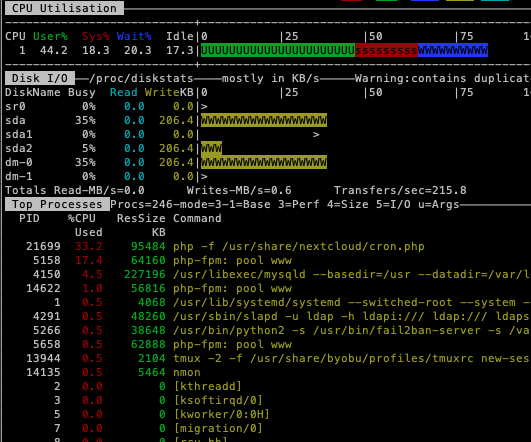Image resolution: width=531 pixels, height=442 pixels.
Task: Click the dm-0 write activity bar
Action: click(264, 162)
